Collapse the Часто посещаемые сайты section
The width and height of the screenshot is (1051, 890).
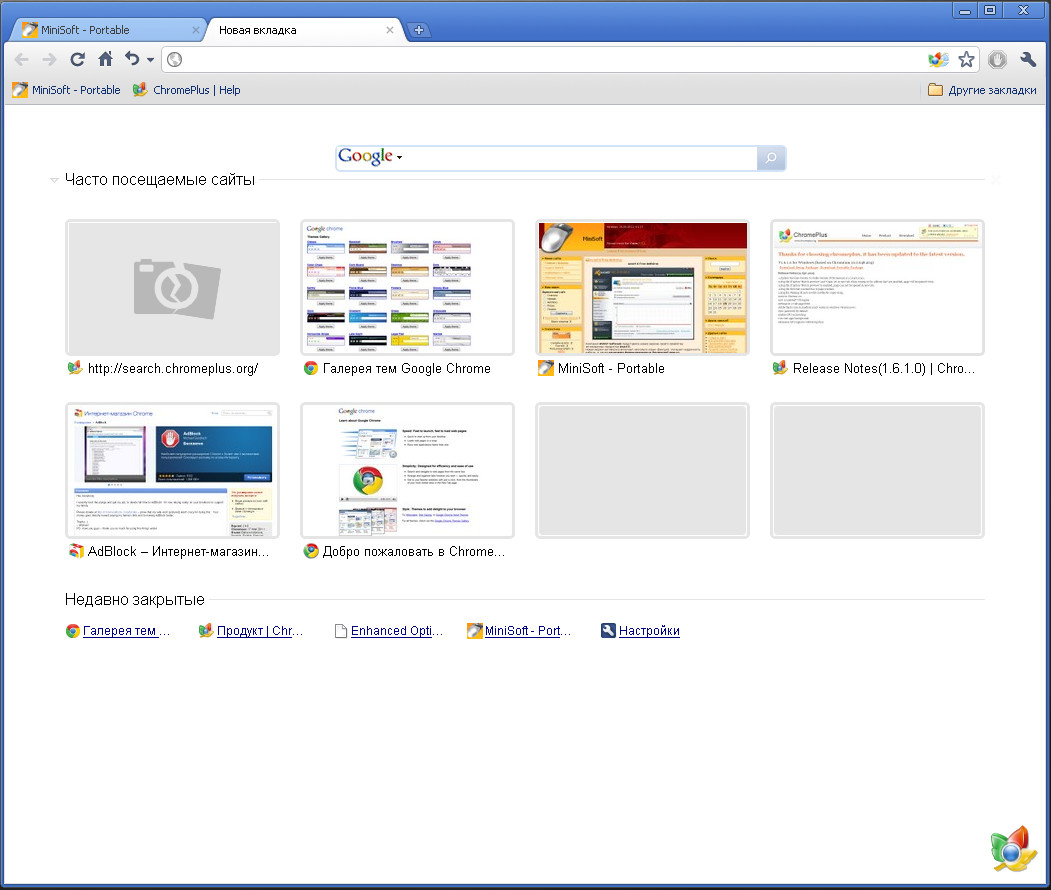(x=54, y=180)
